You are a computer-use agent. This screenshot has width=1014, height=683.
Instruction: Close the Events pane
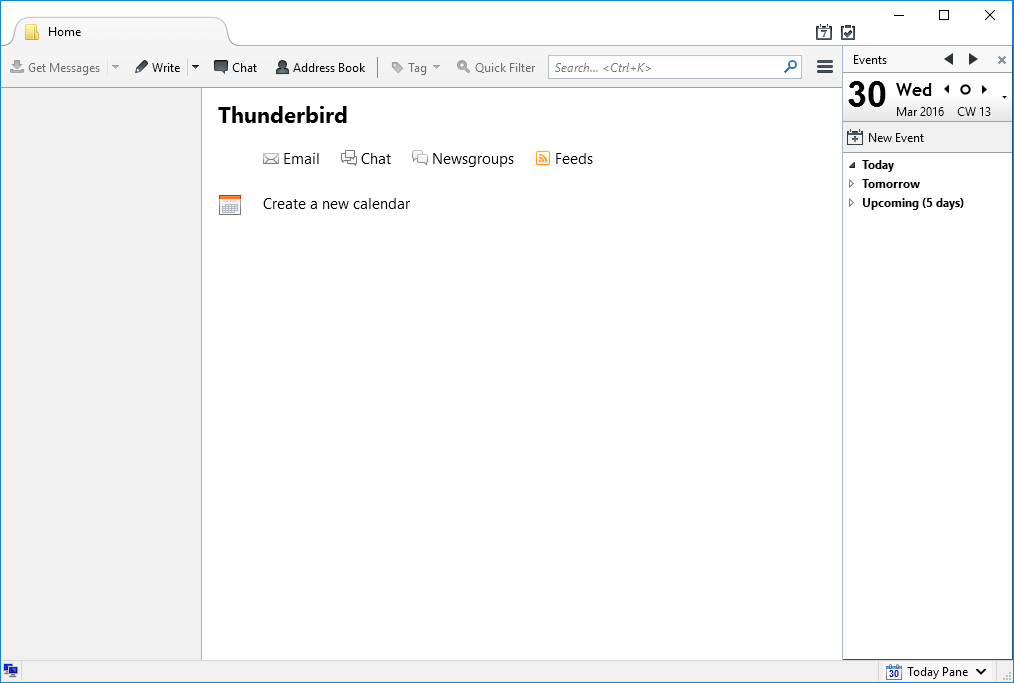click(x=1002, y=60)
